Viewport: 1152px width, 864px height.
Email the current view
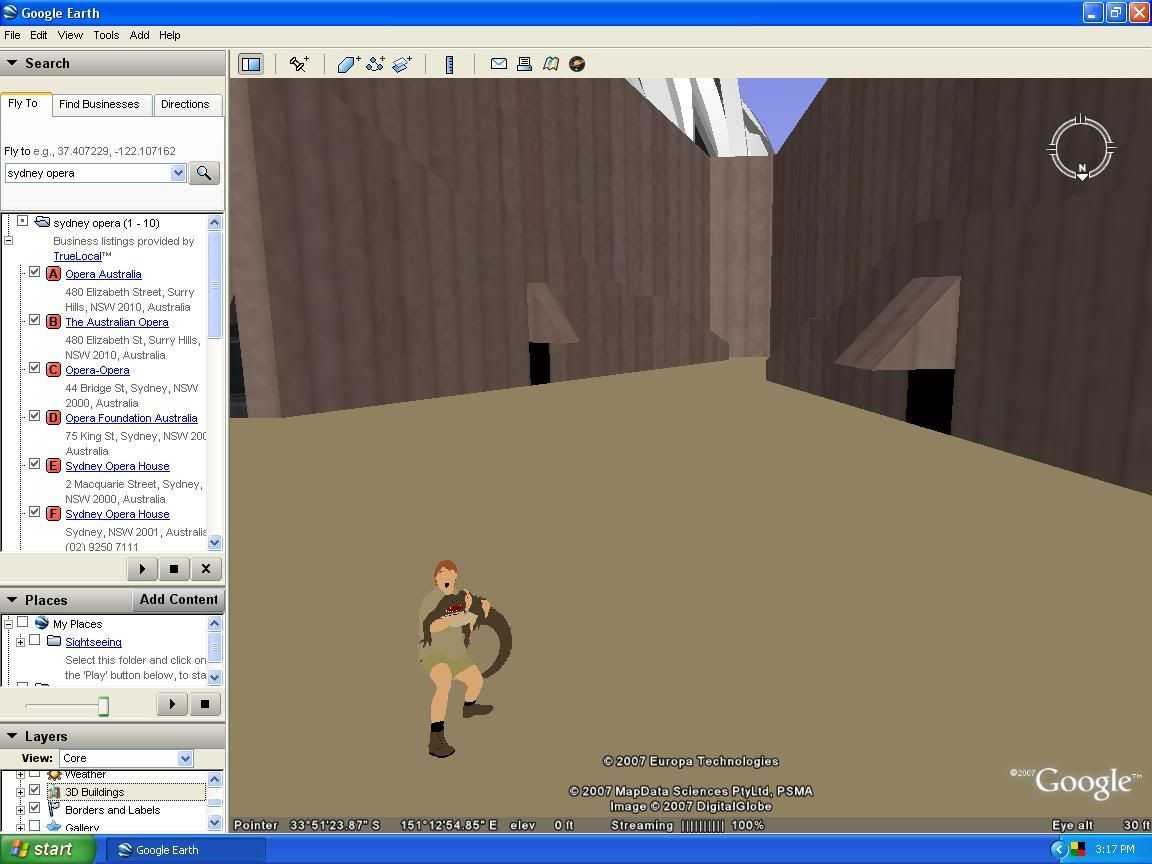tap(499, 64)
